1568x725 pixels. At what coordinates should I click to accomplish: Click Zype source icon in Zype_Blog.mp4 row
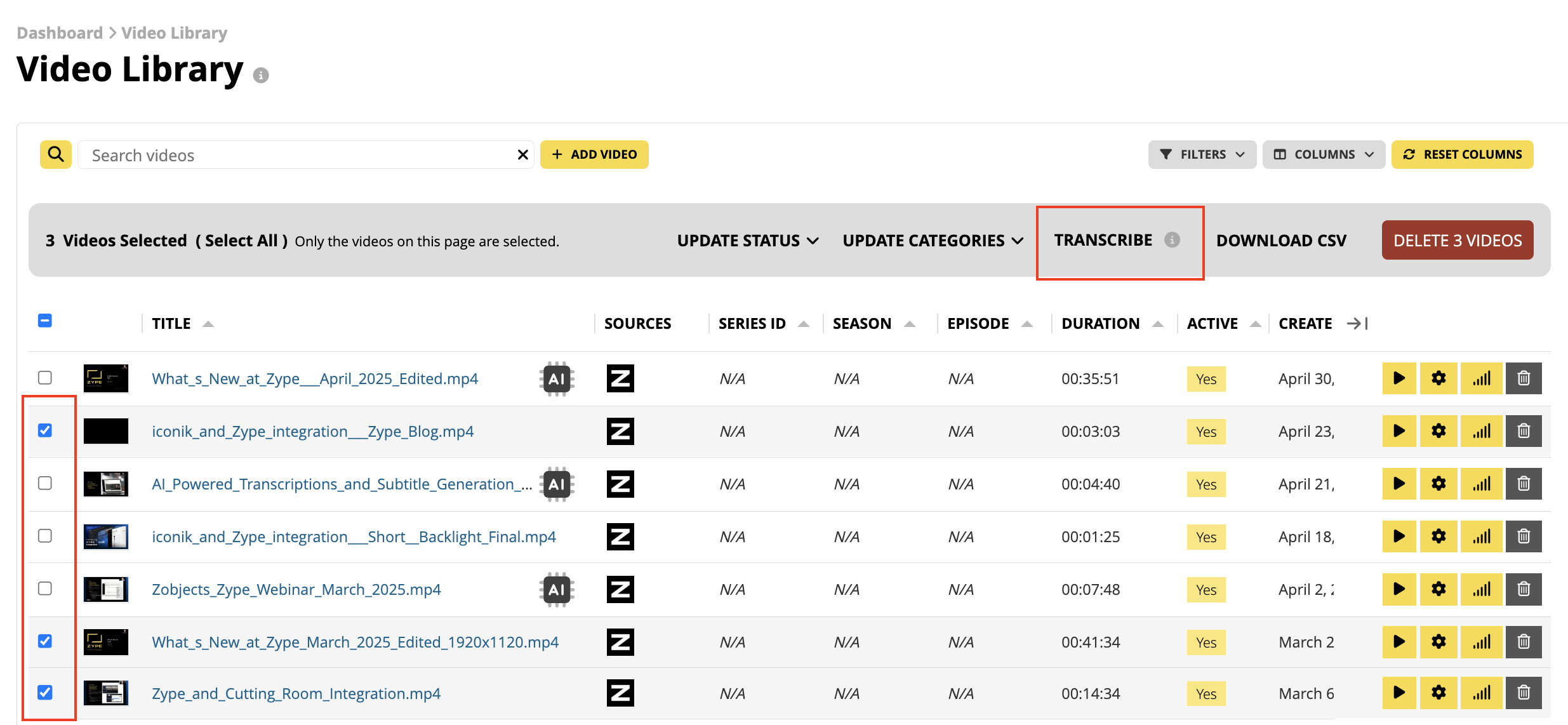[x=620, y=431]
